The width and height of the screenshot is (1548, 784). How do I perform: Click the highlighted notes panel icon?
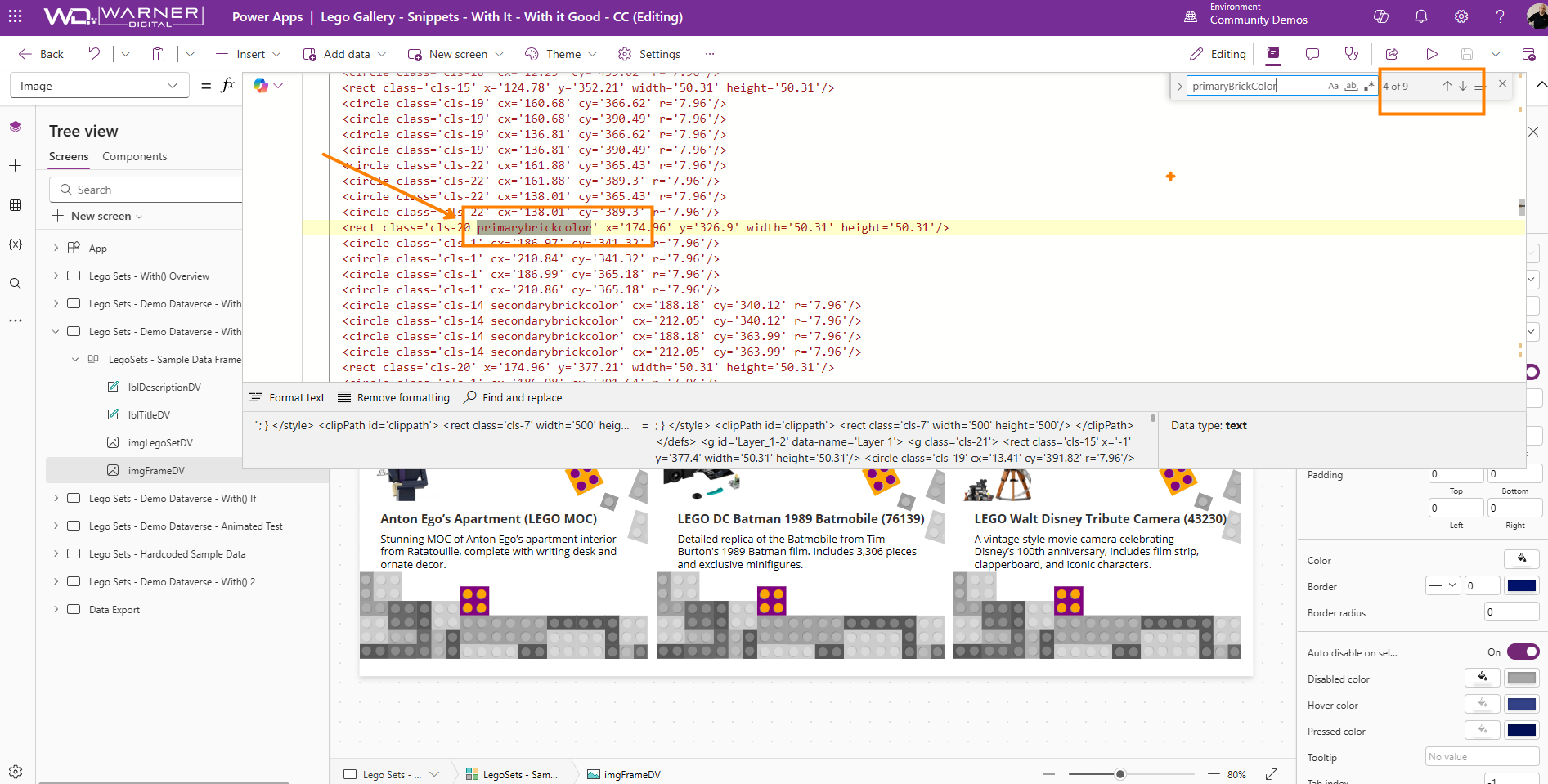pos(1273,54)
